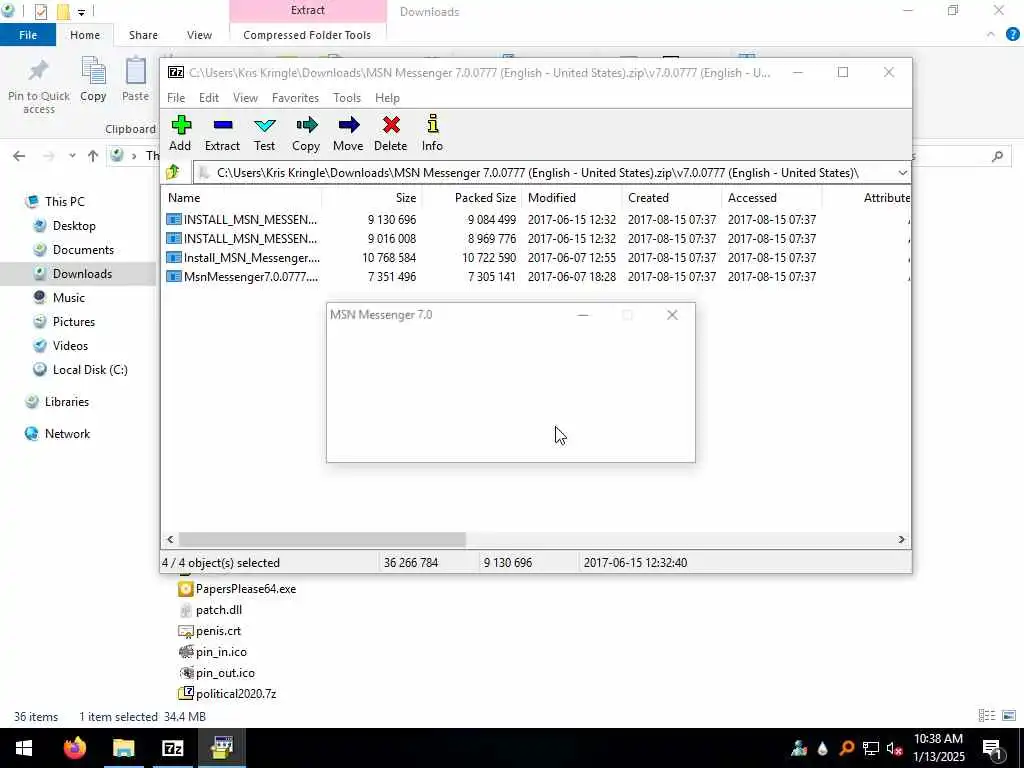
Task: Launch Firefox from the taskbar
Action: pyautogui.click(x=74, y=748)
